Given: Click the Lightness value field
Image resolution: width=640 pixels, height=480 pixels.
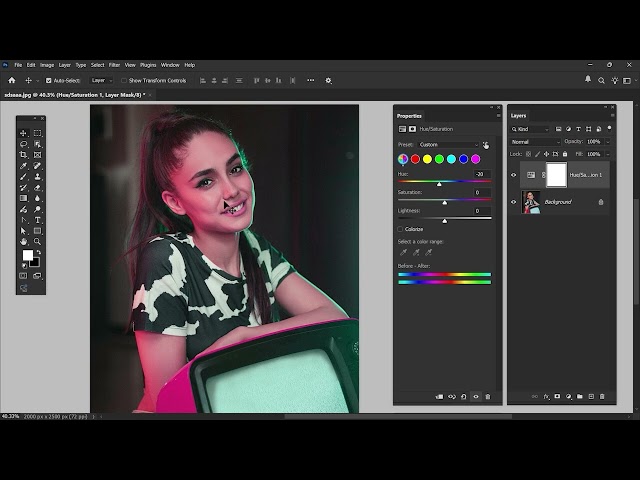Looking at the screenshot, I should click(x=482, y=211).
